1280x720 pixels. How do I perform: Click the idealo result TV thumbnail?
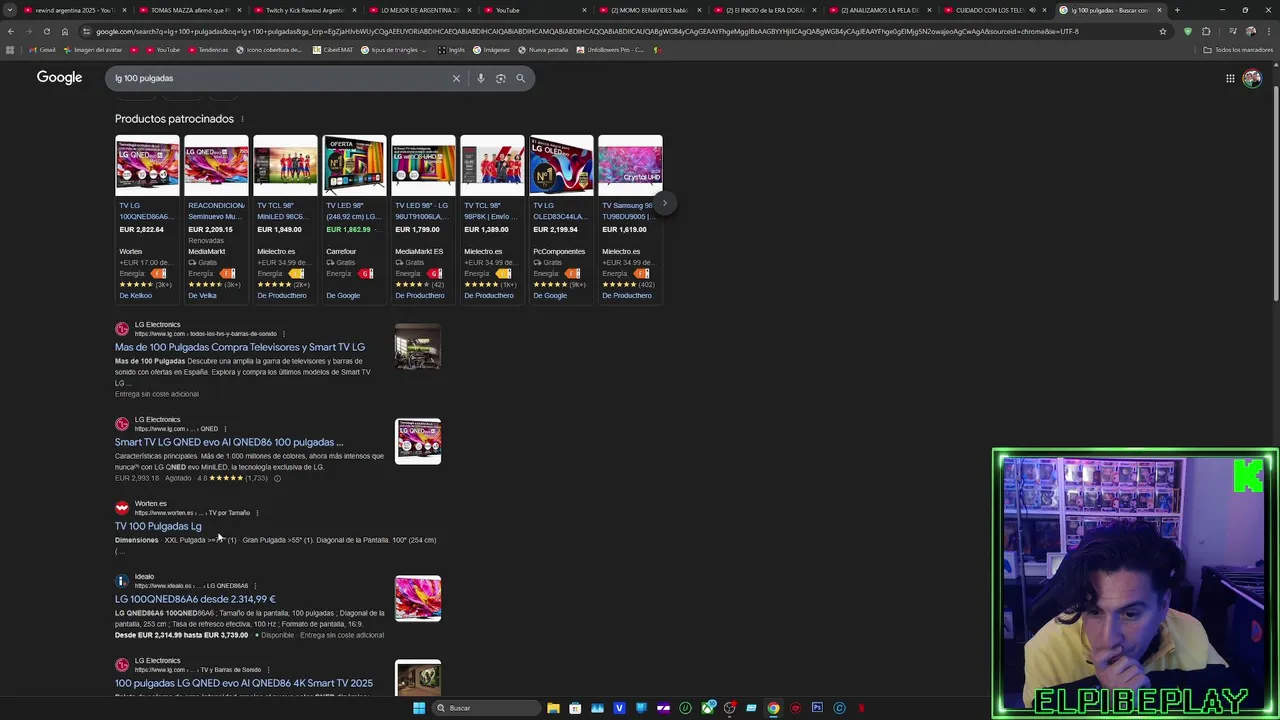[418, 598]
